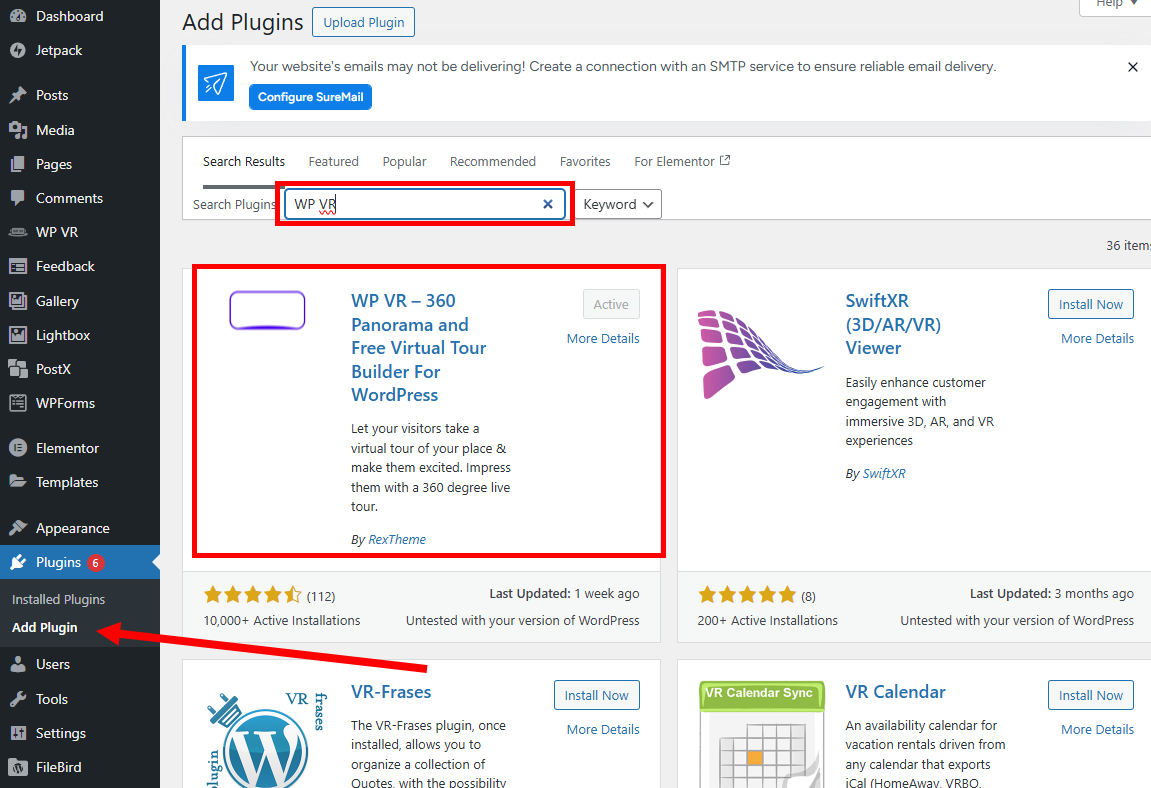Open the SwiftXR author link
Screen dimensions: 1151x788
[x=884, y=474]
